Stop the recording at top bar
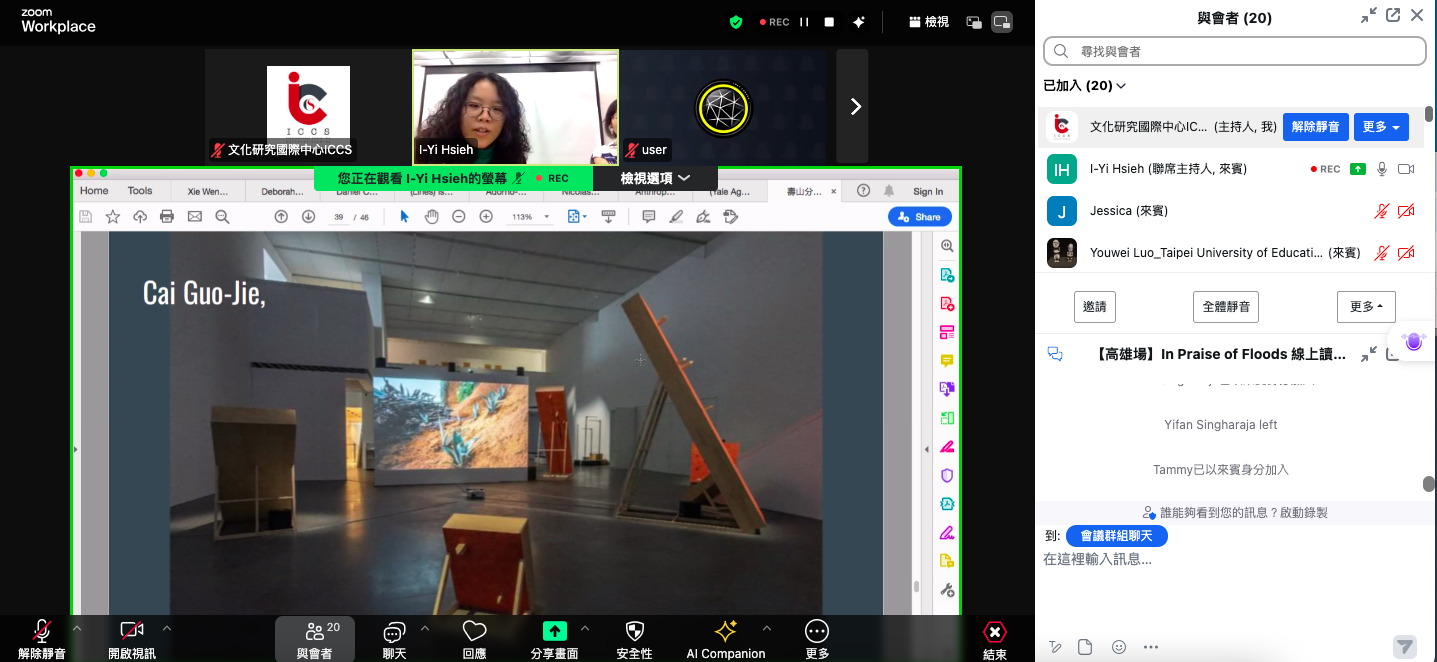Image resolution: width=1437 pixels, height=662 pixels. pos(829,22)
